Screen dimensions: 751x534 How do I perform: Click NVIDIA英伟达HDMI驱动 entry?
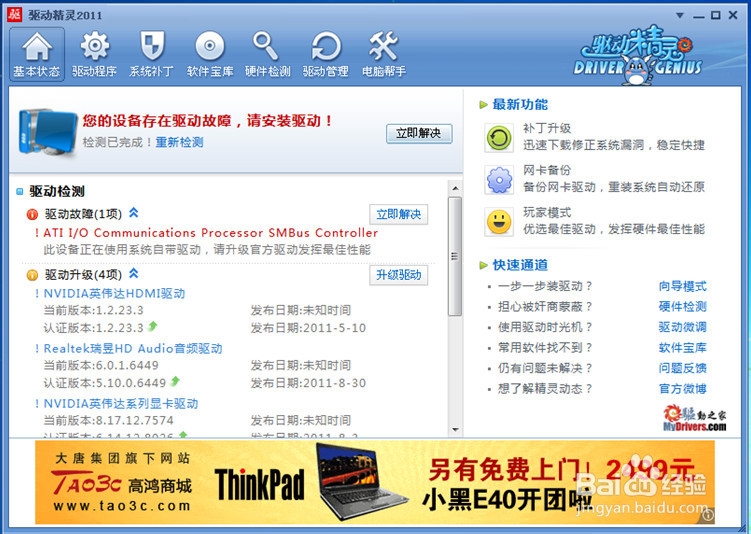point(114,294)
